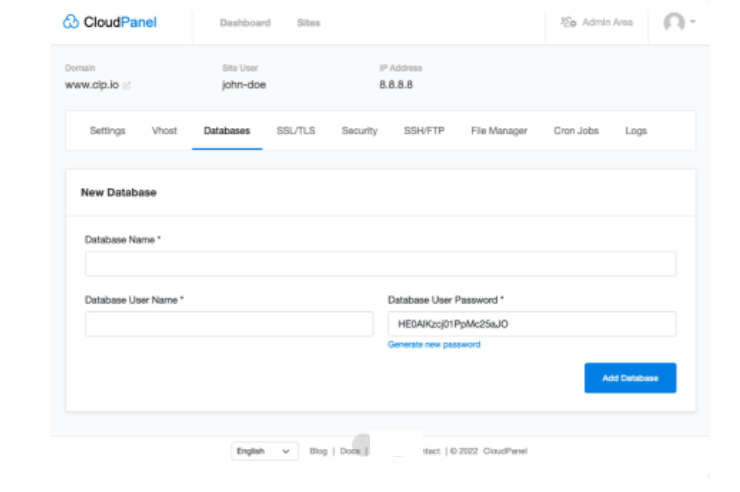
Task: Expand the user account dropdown arrow
Action: 693,22
